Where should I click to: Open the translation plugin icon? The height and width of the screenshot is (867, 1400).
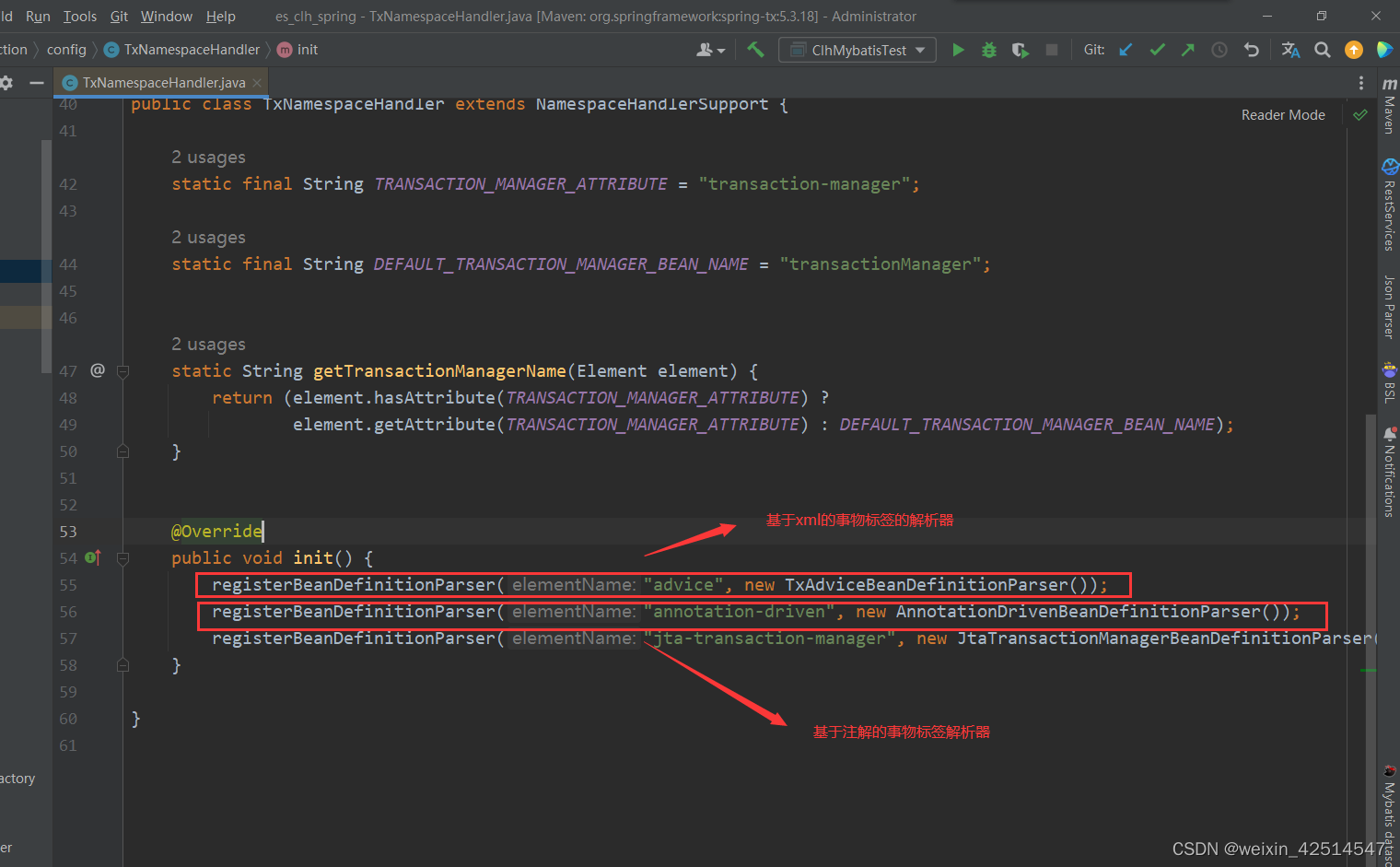1291,50
